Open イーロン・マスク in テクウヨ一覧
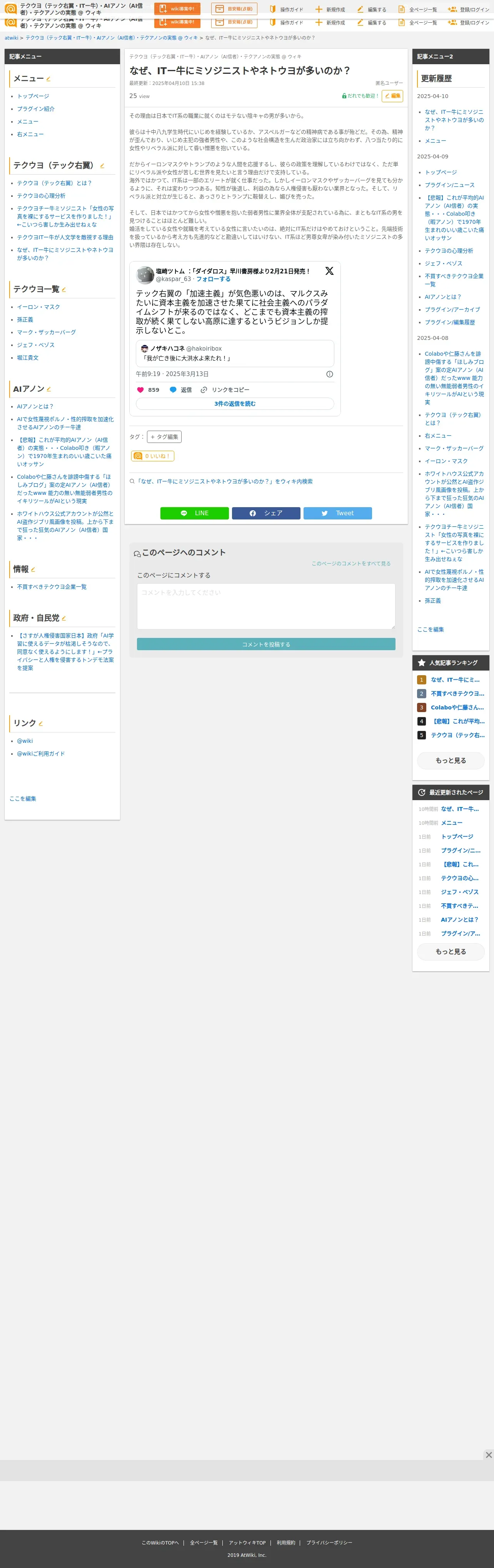Viewport: 494px width, 1568px height. (38, 307)
